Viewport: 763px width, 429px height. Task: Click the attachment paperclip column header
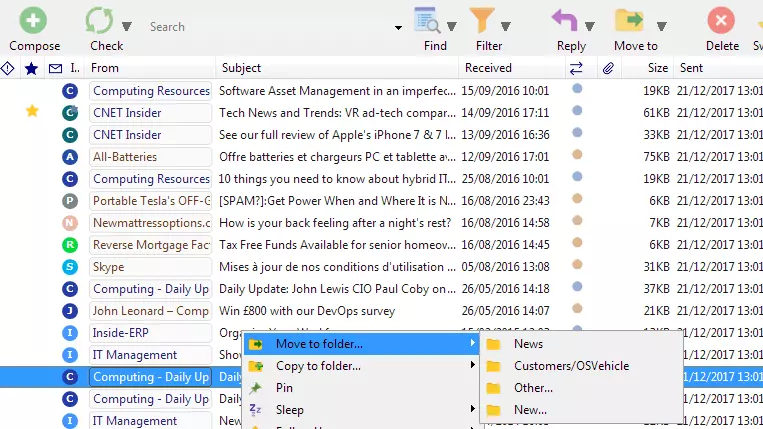pos(607,68)
